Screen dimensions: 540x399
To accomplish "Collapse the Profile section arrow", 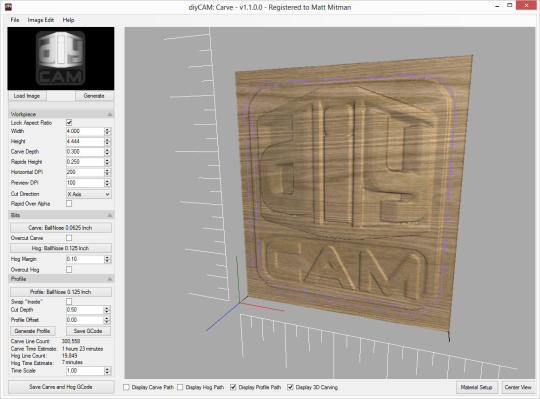I will [110, 279].
